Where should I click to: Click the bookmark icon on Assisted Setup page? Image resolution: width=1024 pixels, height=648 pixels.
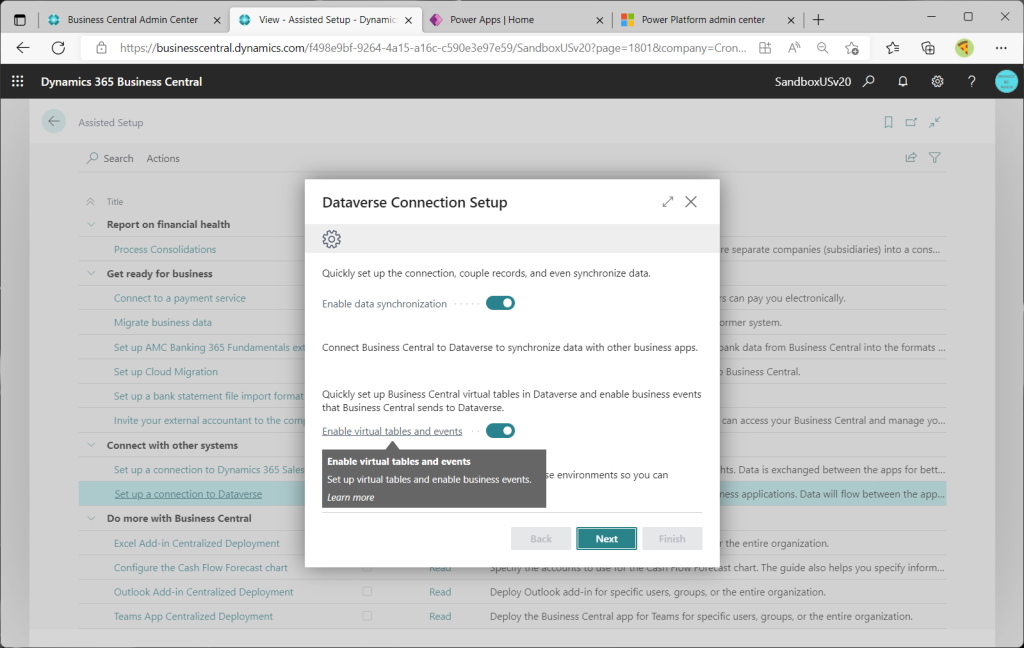[888, 122]
